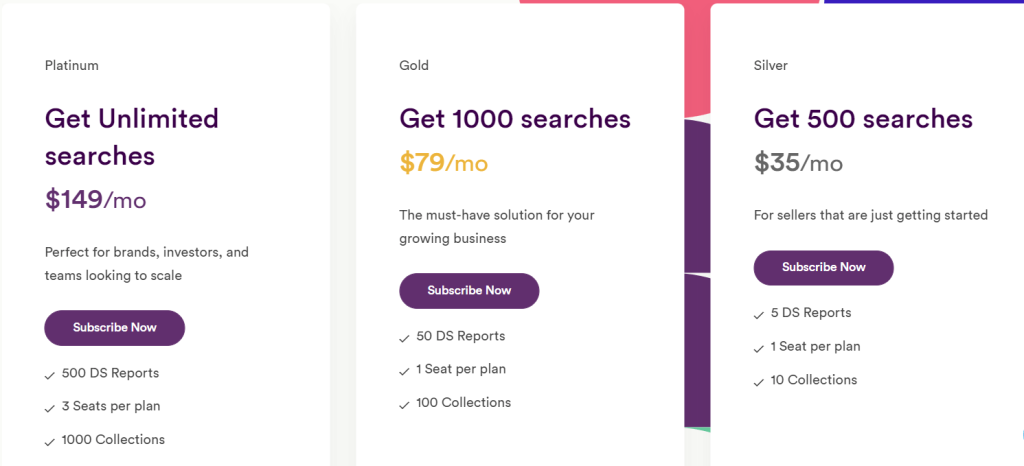Select the Get 500 searches heading

863,119
